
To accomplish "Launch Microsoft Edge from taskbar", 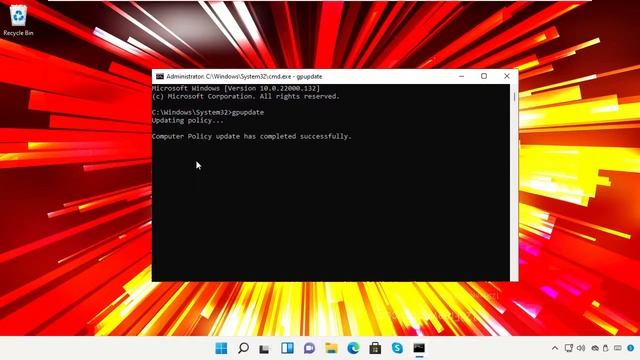I will coord(353,348).
